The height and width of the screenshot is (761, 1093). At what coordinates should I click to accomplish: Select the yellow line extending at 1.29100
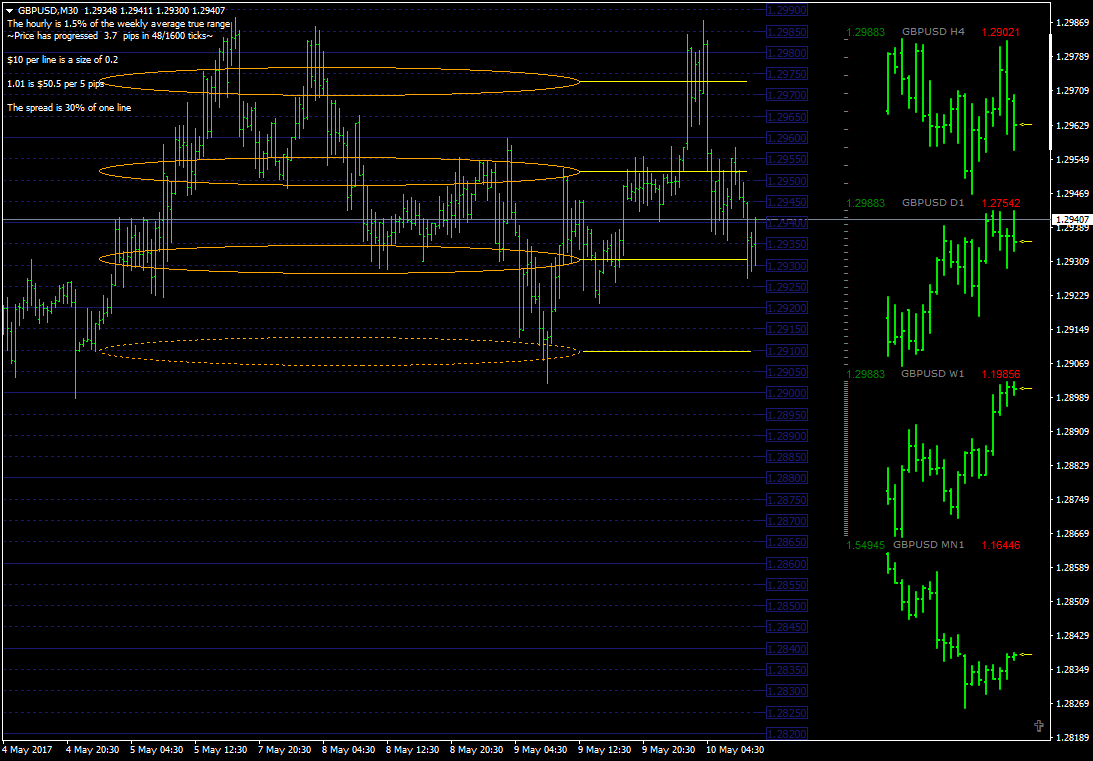666,351
